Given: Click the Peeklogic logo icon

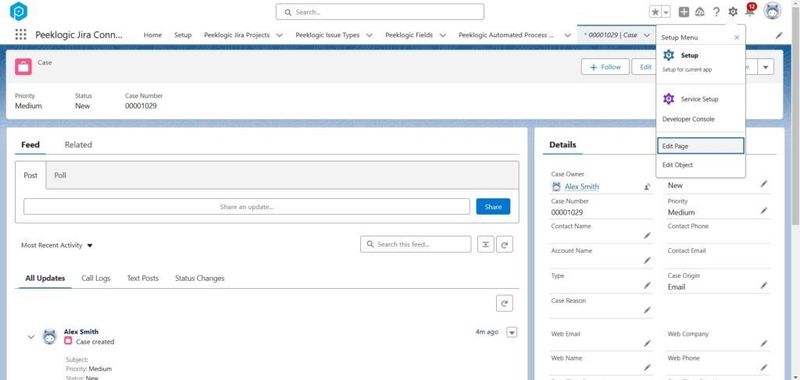Looking at the screenshot, I should tap(18, 11).
